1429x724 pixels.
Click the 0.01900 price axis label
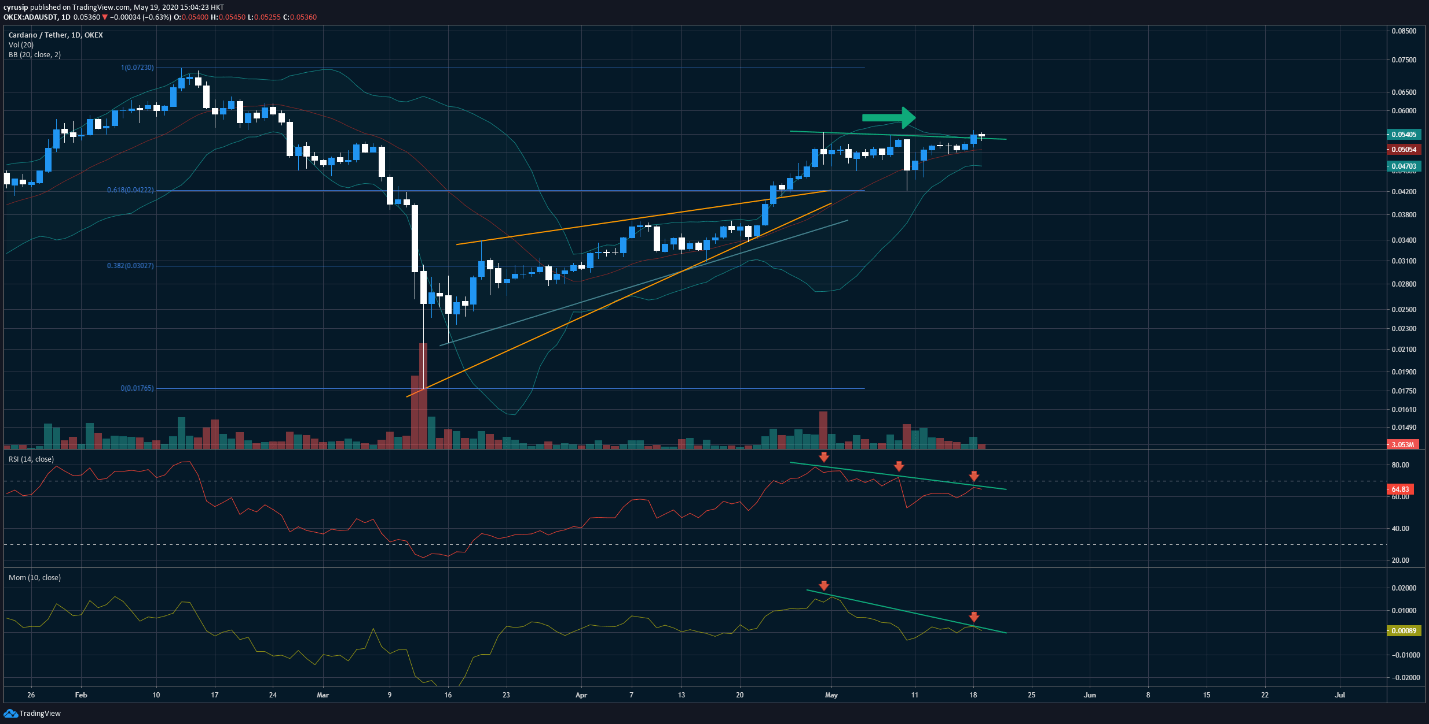[1404, 371]
